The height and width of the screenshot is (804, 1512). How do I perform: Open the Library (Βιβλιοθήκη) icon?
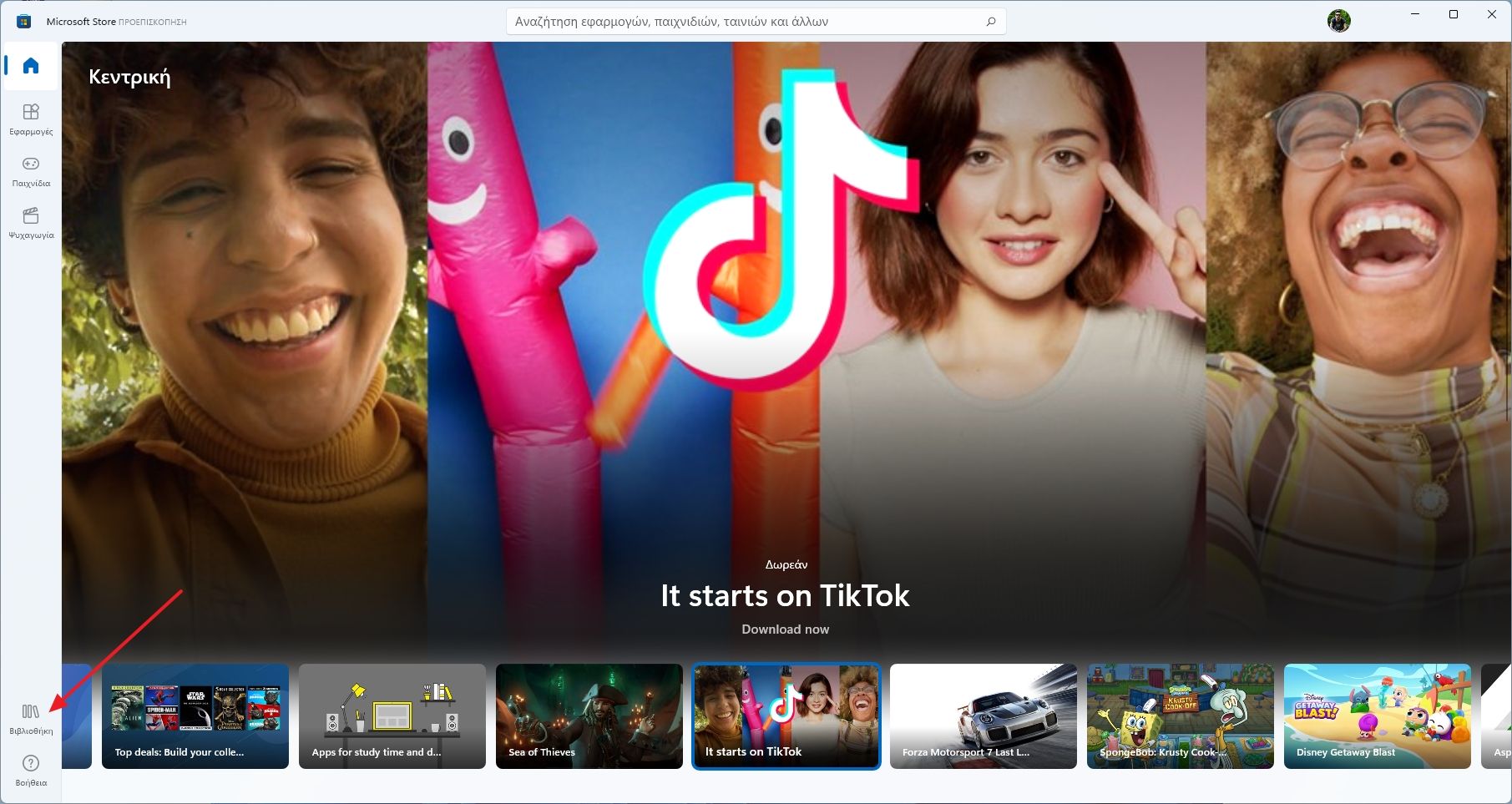tap(31, 718)
